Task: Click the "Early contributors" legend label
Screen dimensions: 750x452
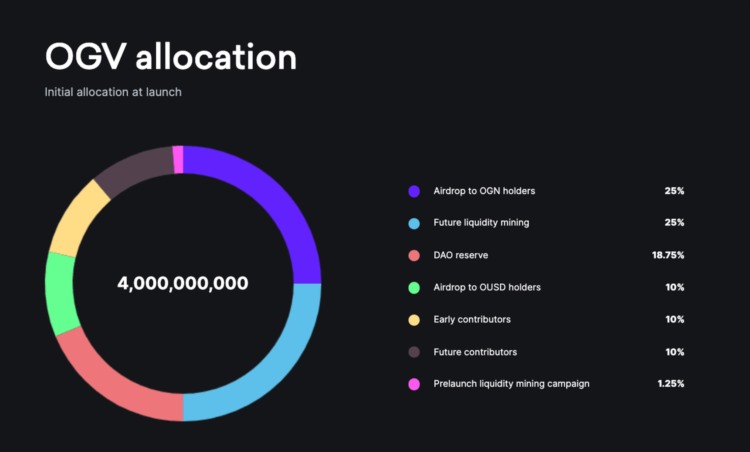Action: 472,320
